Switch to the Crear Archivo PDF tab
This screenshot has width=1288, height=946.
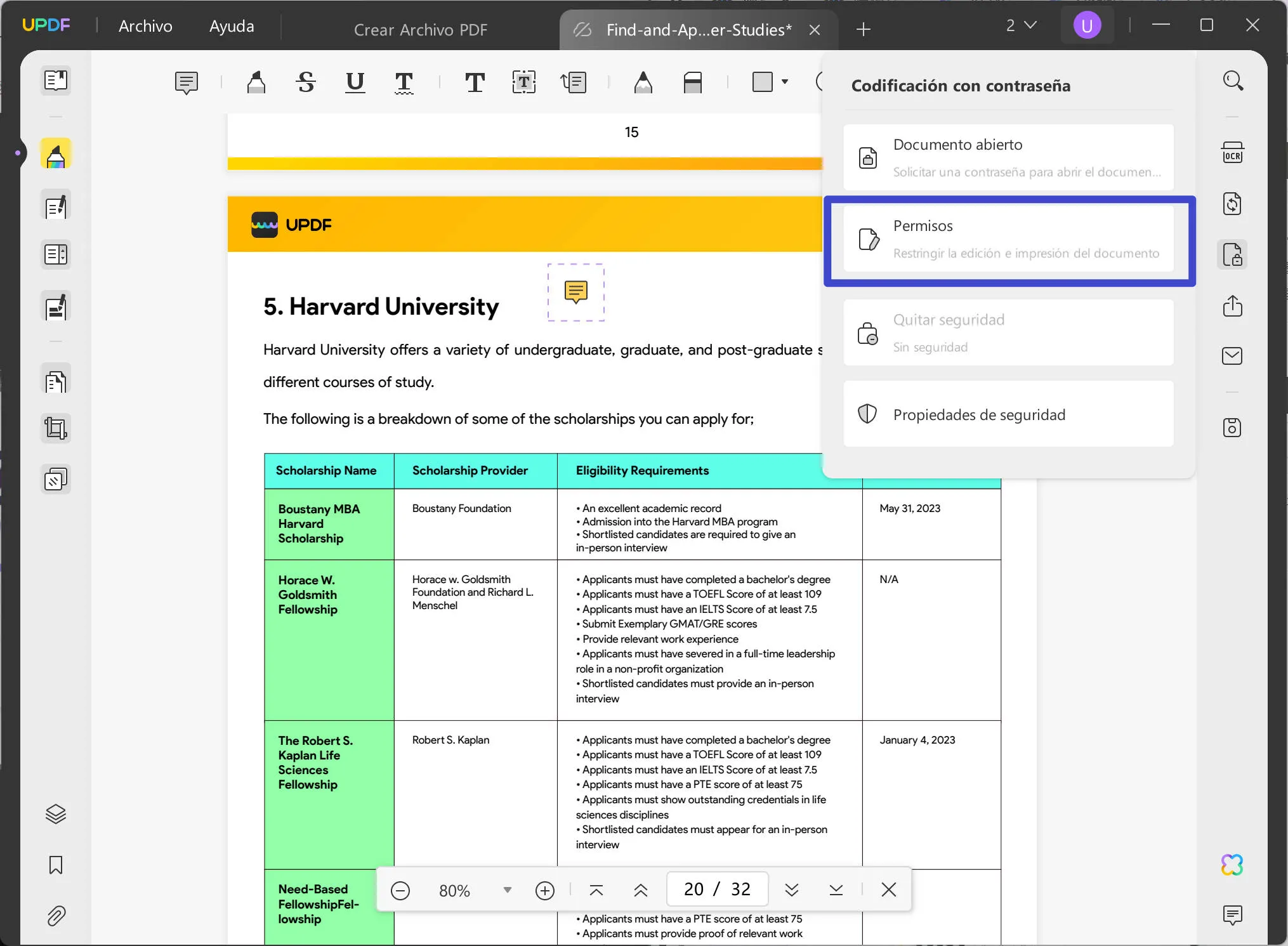(x=421, y=30)
